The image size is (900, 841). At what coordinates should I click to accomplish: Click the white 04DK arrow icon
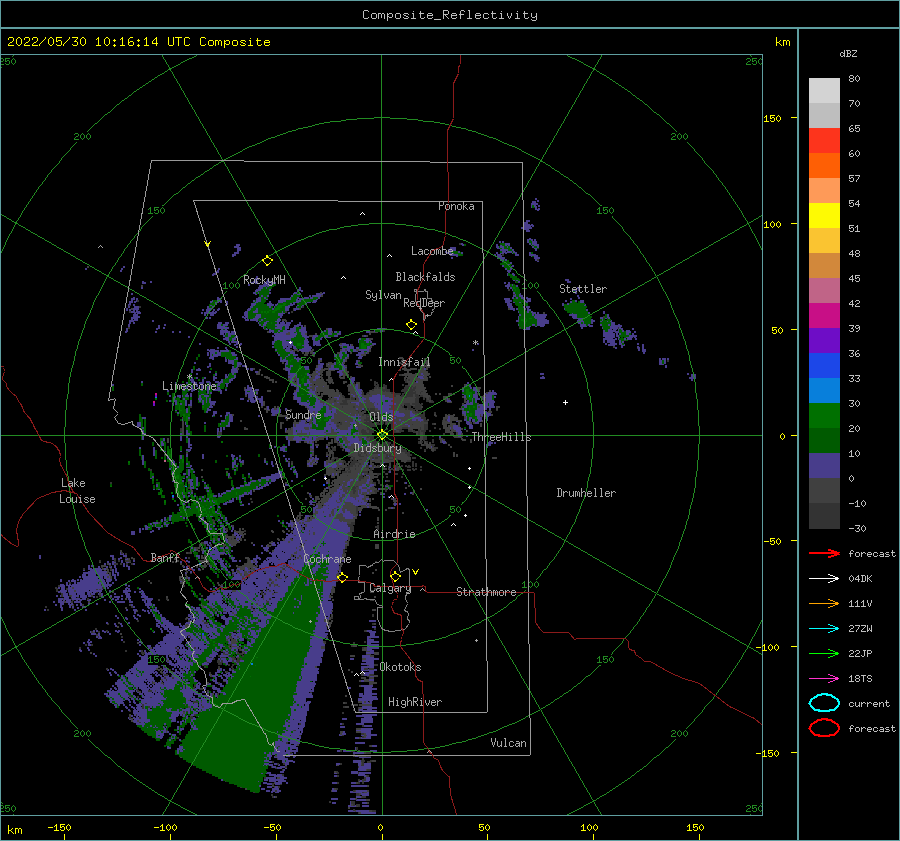point(824,579)
